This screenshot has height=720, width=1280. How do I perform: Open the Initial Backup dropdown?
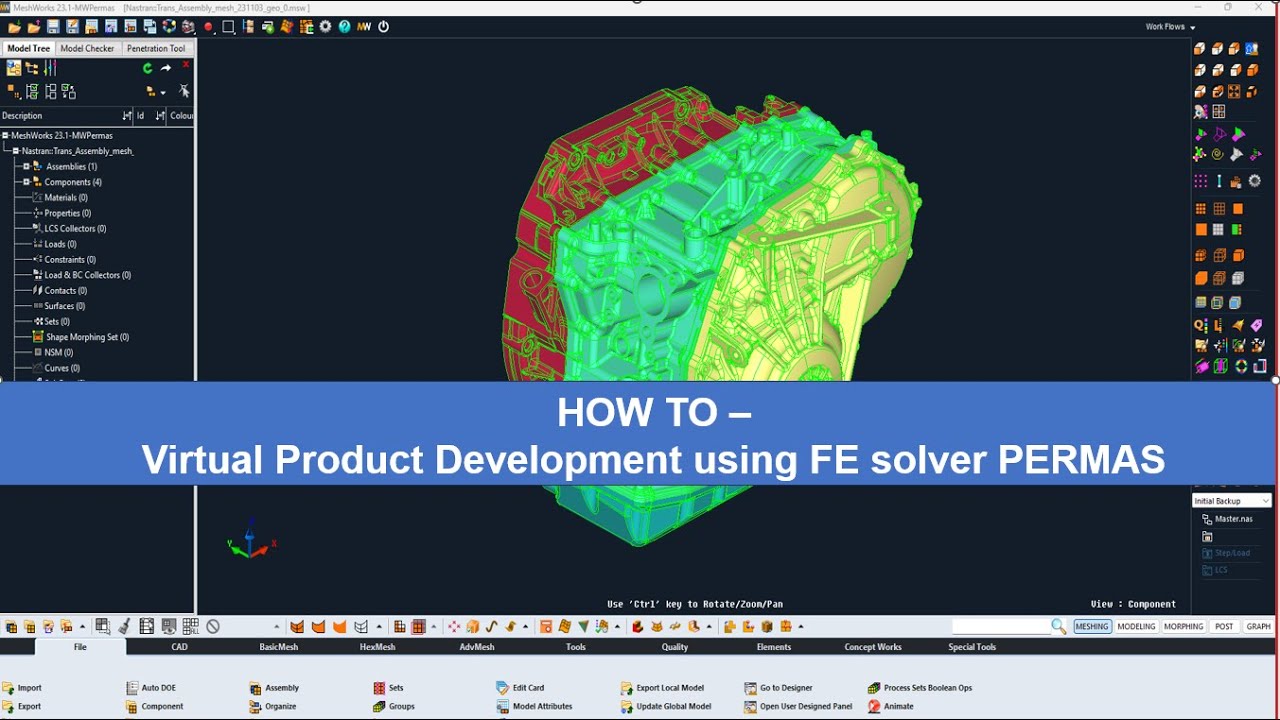click(x=1231, y=501)
